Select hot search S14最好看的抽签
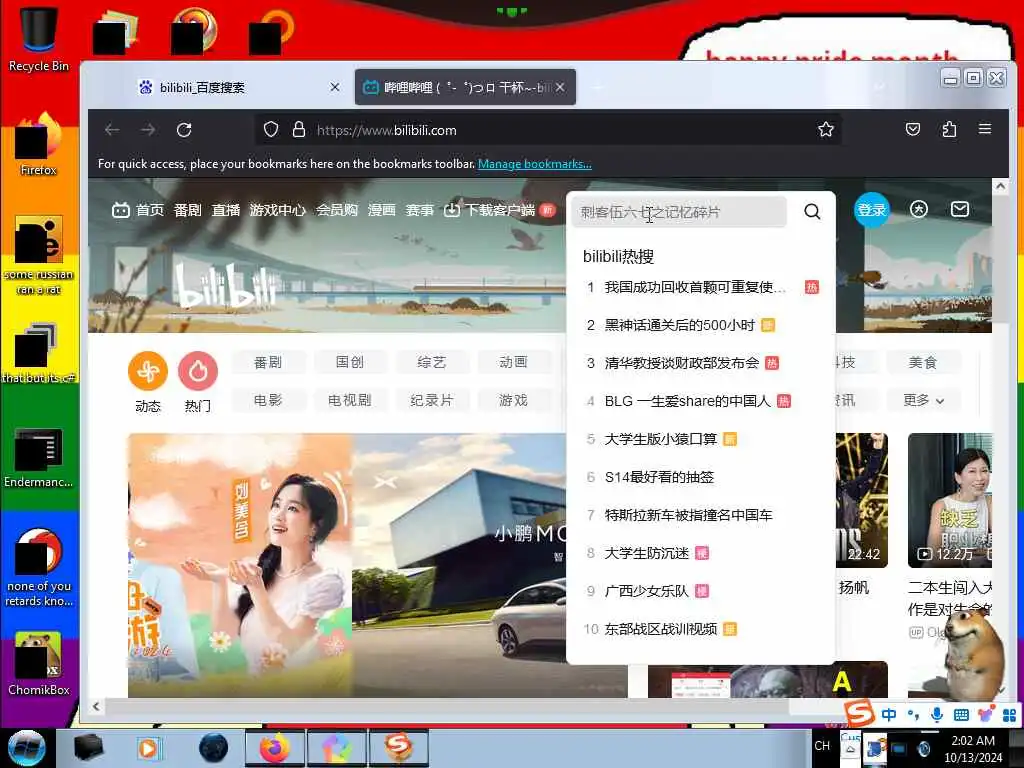 click(x=659, y=477)
